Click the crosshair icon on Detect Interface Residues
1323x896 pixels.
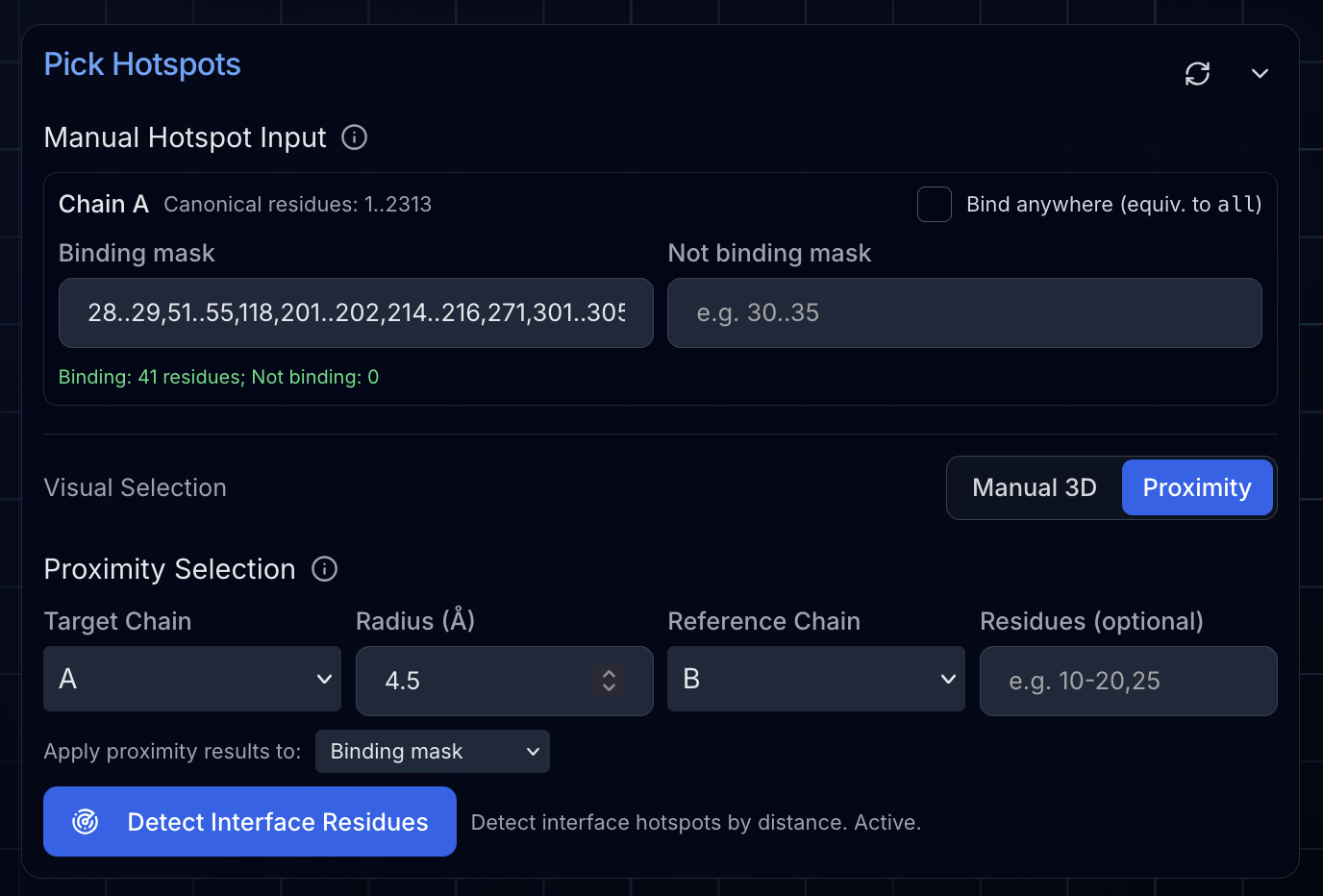(85, 821)
